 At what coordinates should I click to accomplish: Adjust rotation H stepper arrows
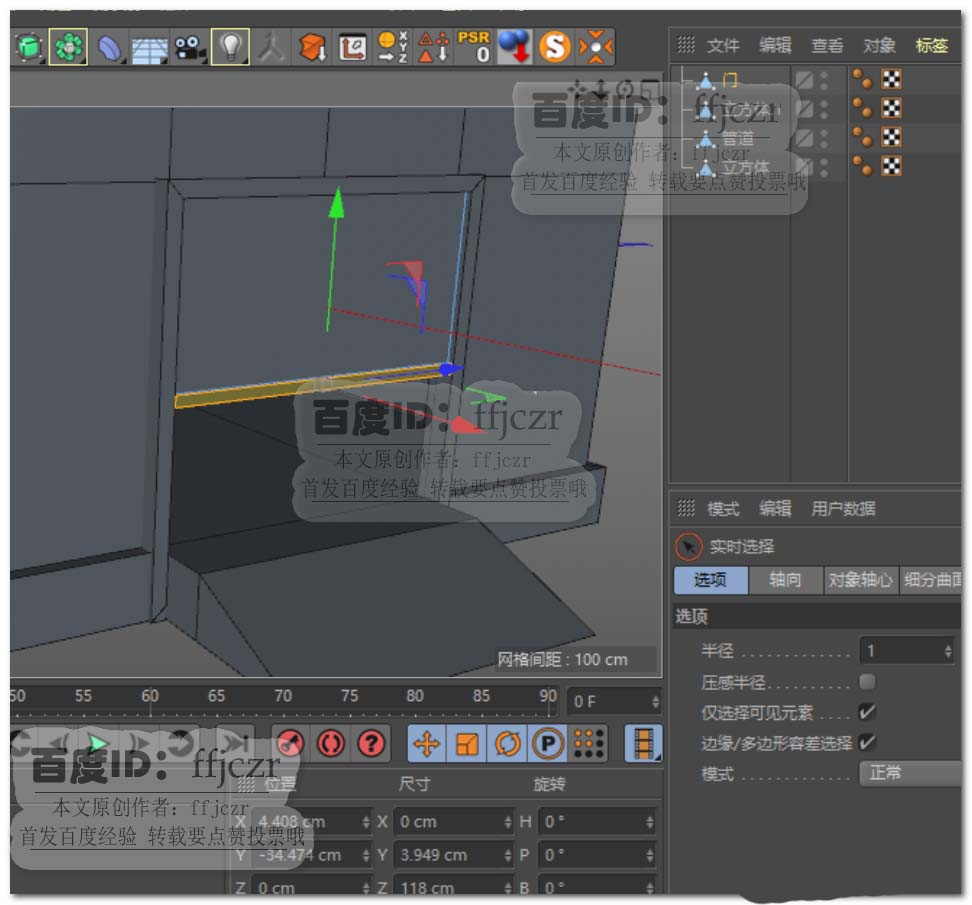click(650, 822)
